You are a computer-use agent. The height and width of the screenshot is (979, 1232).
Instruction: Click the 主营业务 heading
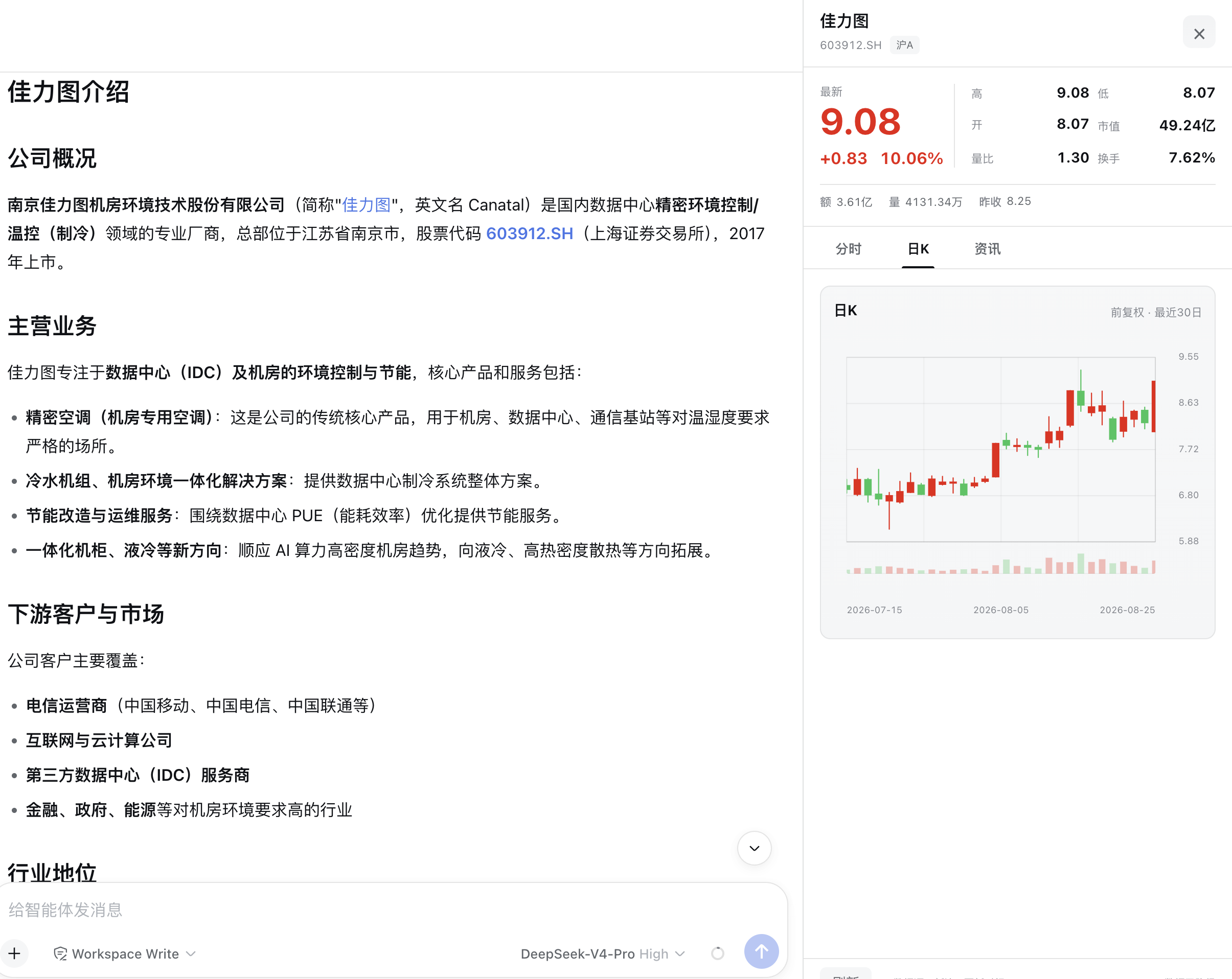point(52,325)
